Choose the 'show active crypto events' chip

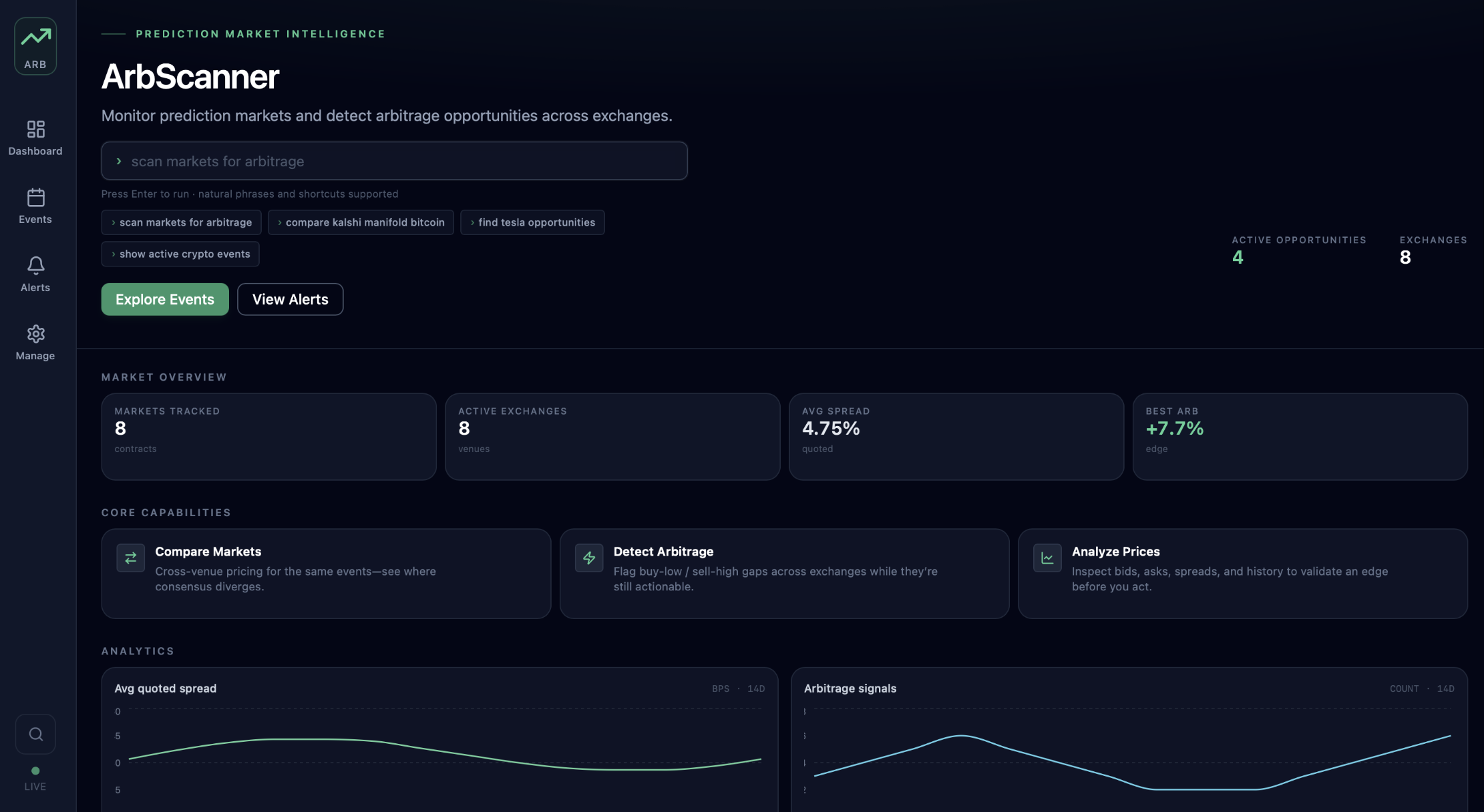[x=180, y=254]
